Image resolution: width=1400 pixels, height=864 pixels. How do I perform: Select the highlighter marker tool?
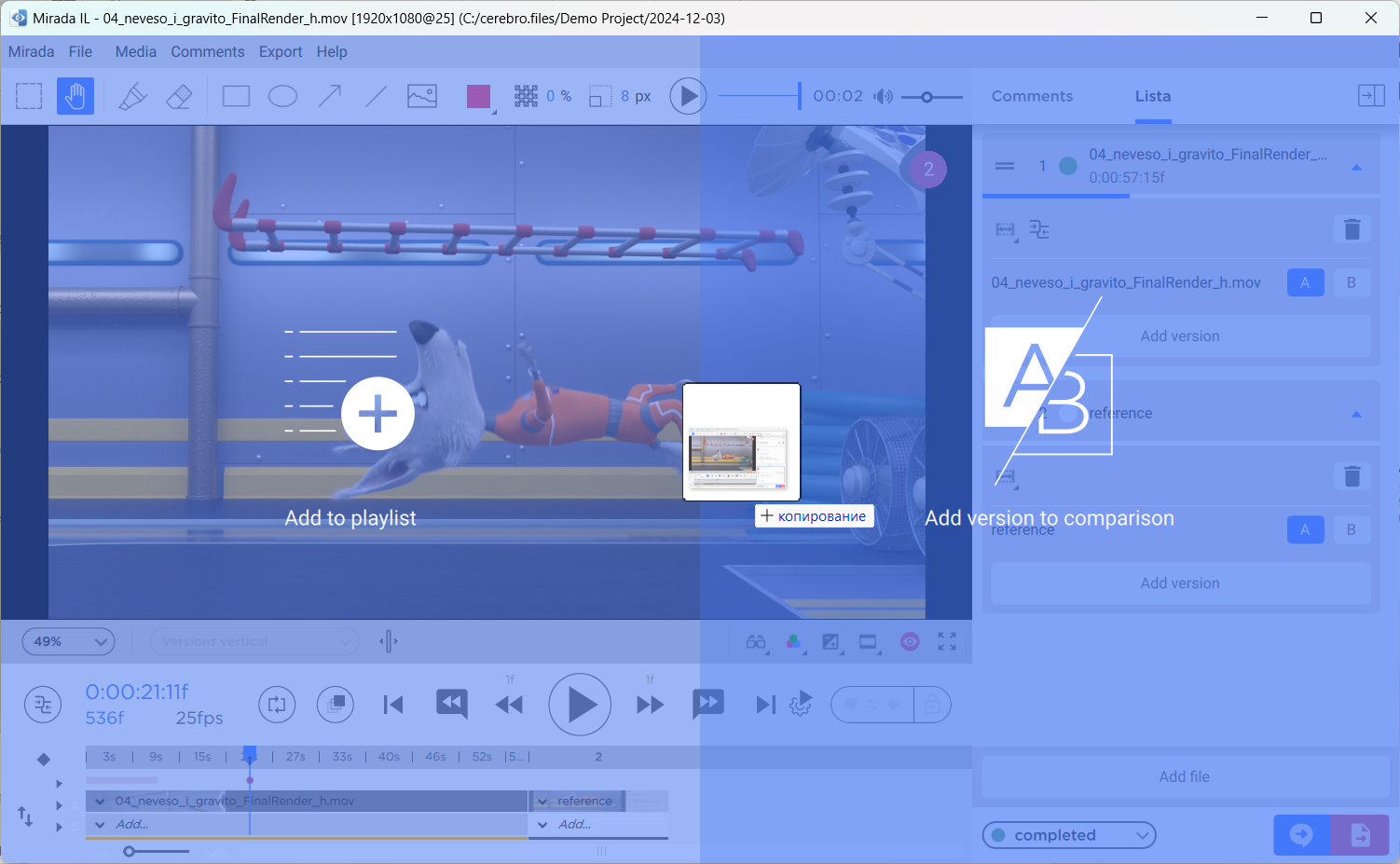133,96
